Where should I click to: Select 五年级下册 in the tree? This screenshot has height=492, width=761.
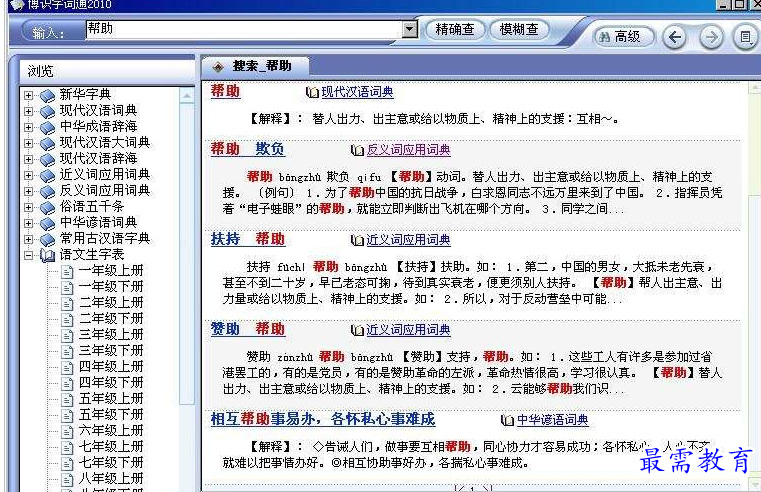[x=111, y=415]
